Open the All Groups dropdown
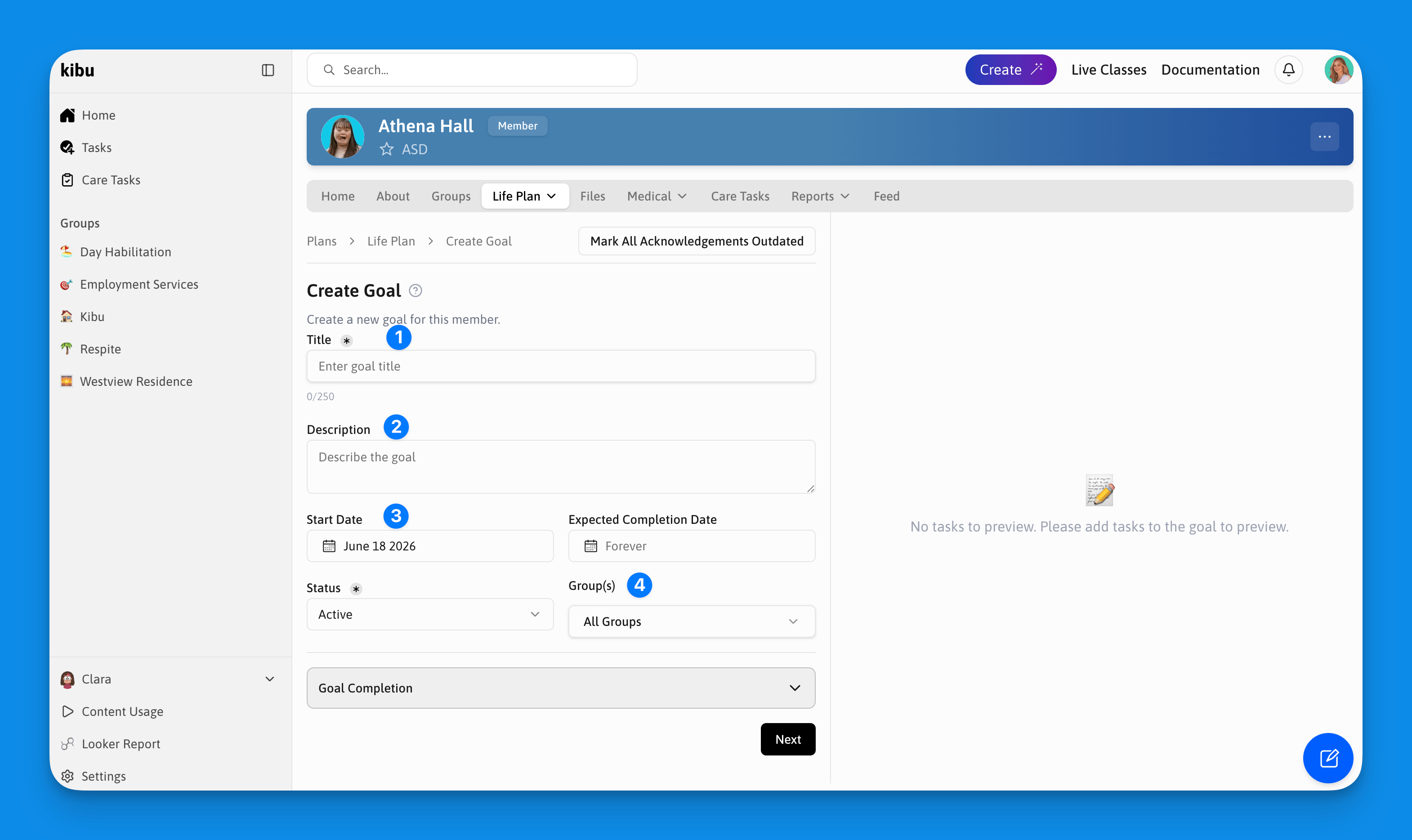The width and height of the screenshot is (1412, 840). pos(692,621)
